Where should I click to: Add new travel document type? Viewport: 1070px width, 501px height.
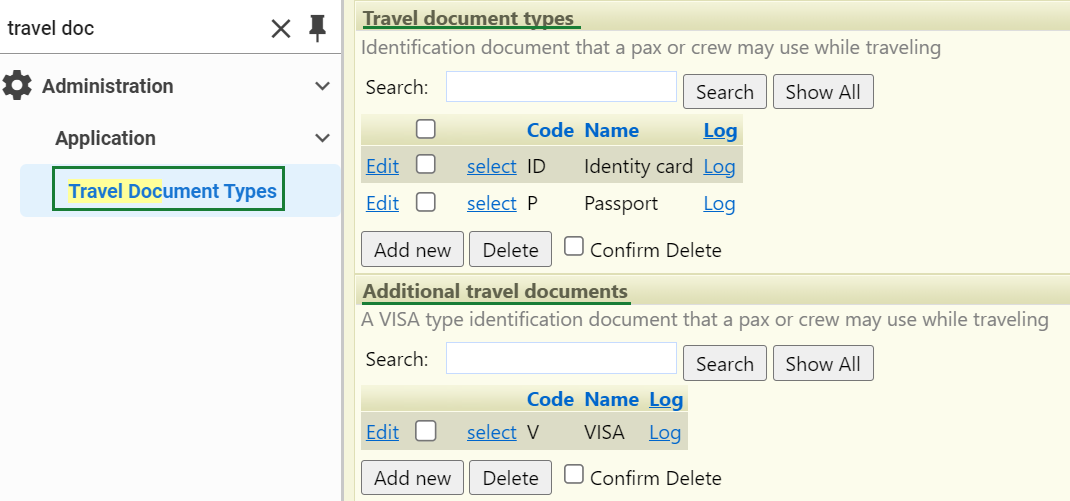(x=412, y=249)
